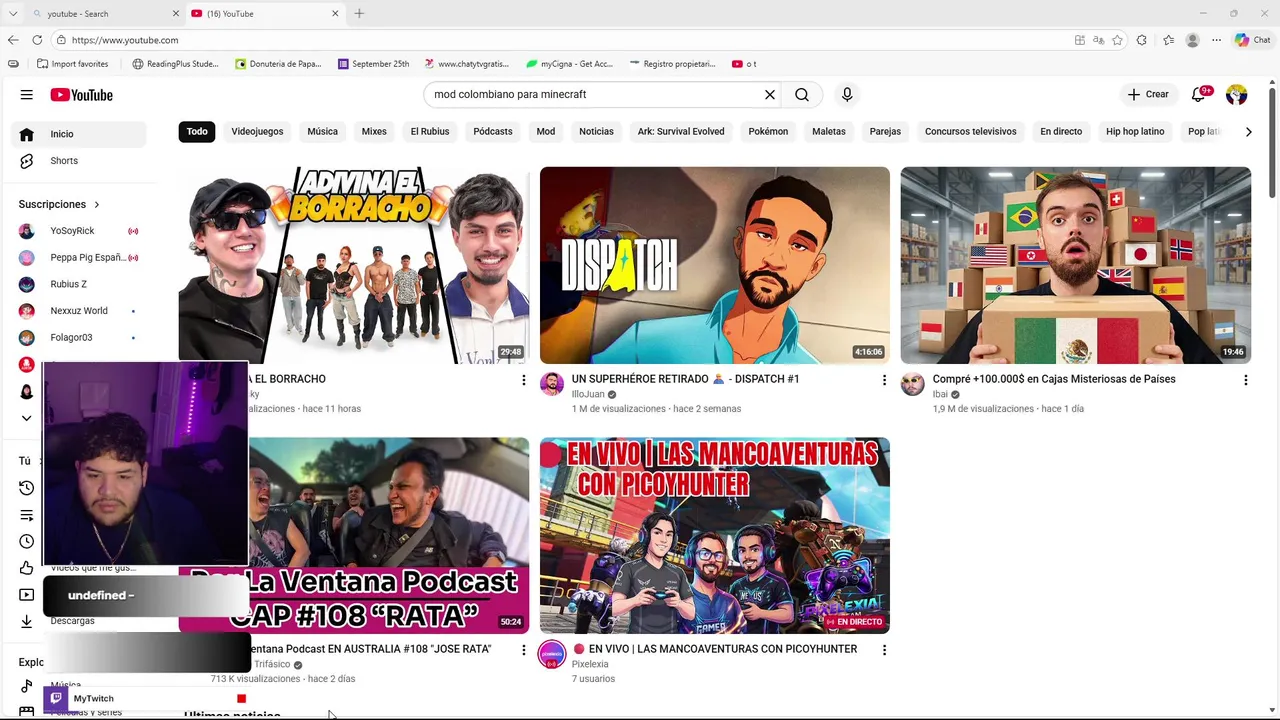Clear the search text with the X icon

pyautogui.click(x=770, y=95)
